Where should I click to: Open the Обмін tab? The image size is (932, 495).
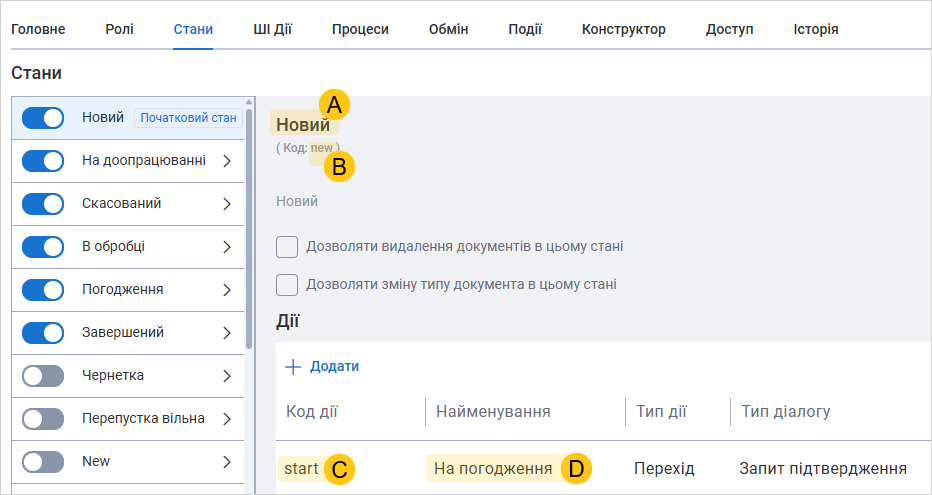(x=448, y=29)
